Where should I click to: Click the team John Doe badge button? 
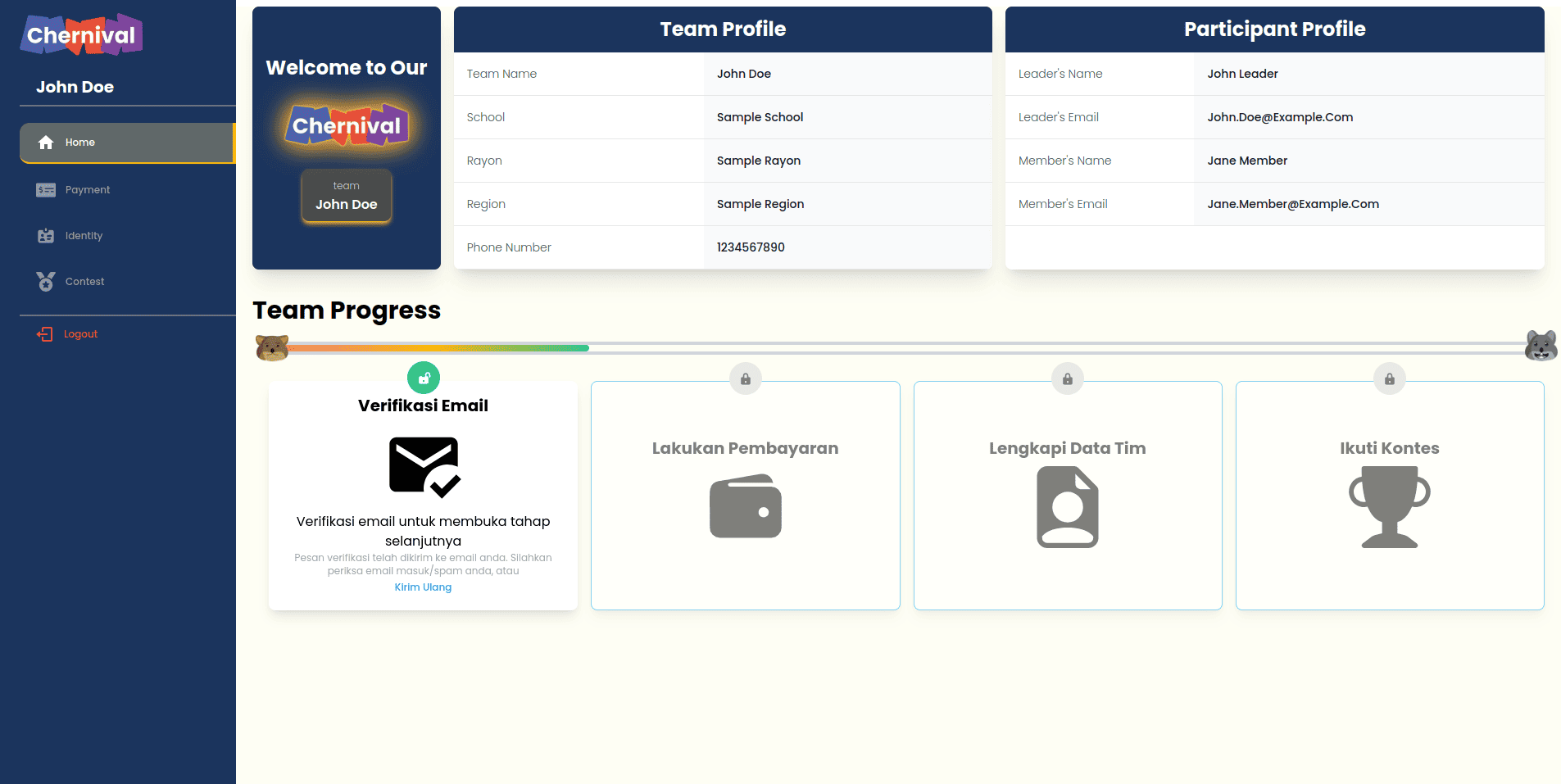point(347,196)
